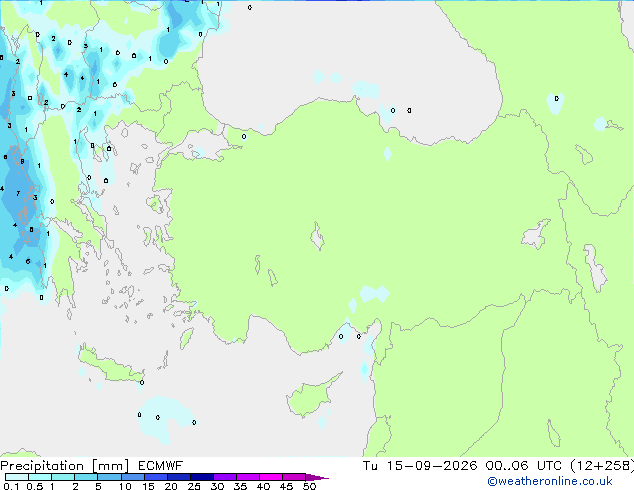
Task: Select the 35 mm legend color swatch
Action: pos(247,477)
